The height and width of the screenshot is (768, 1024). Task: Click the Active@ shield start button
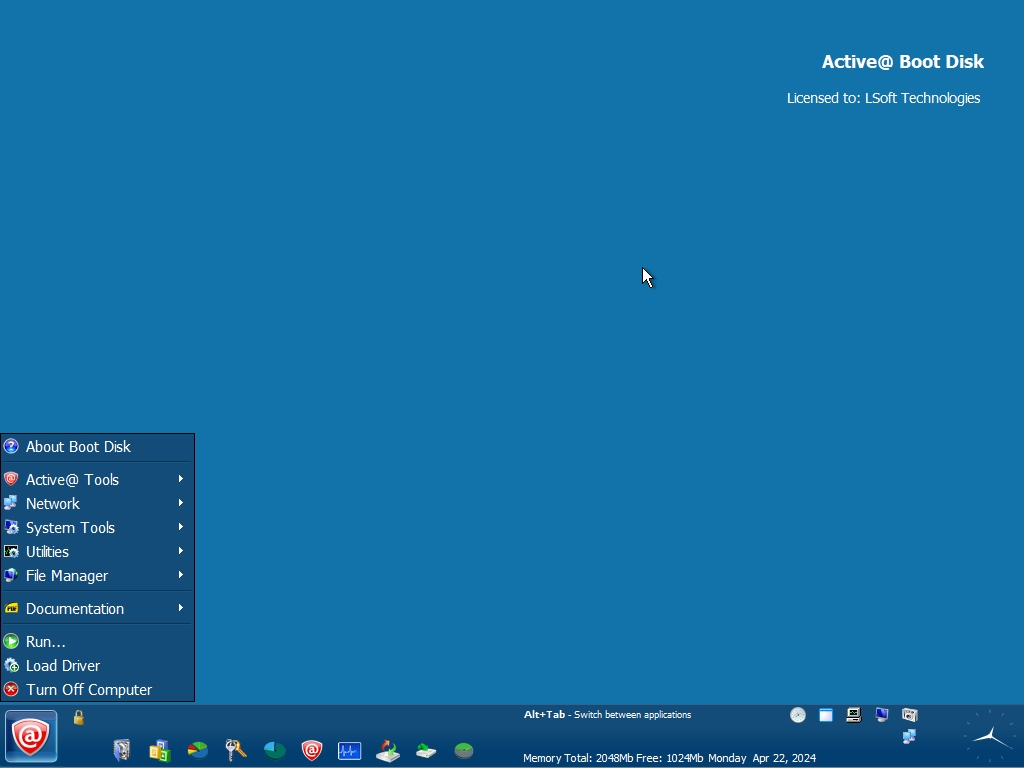coord(31,737)
